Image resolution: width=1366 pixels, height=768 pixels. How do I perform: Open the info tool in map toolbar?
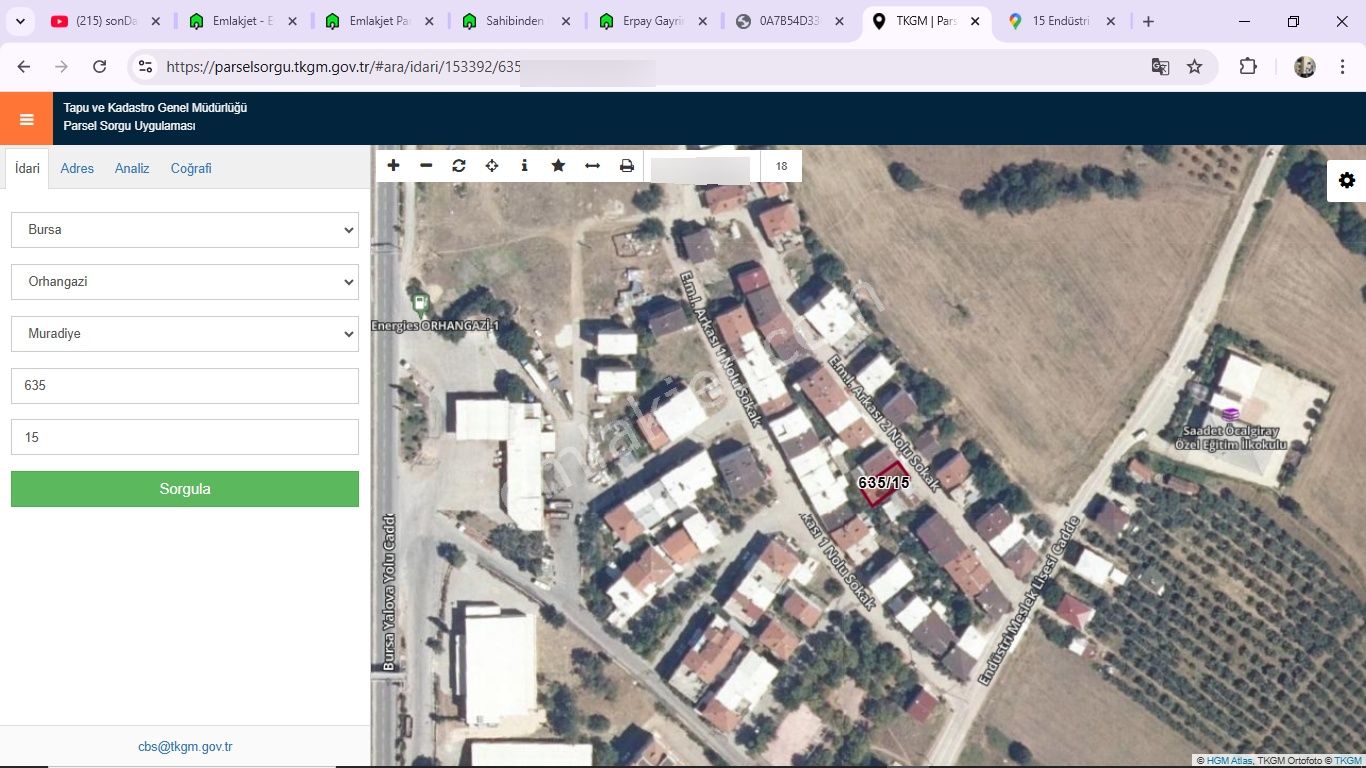525,166
